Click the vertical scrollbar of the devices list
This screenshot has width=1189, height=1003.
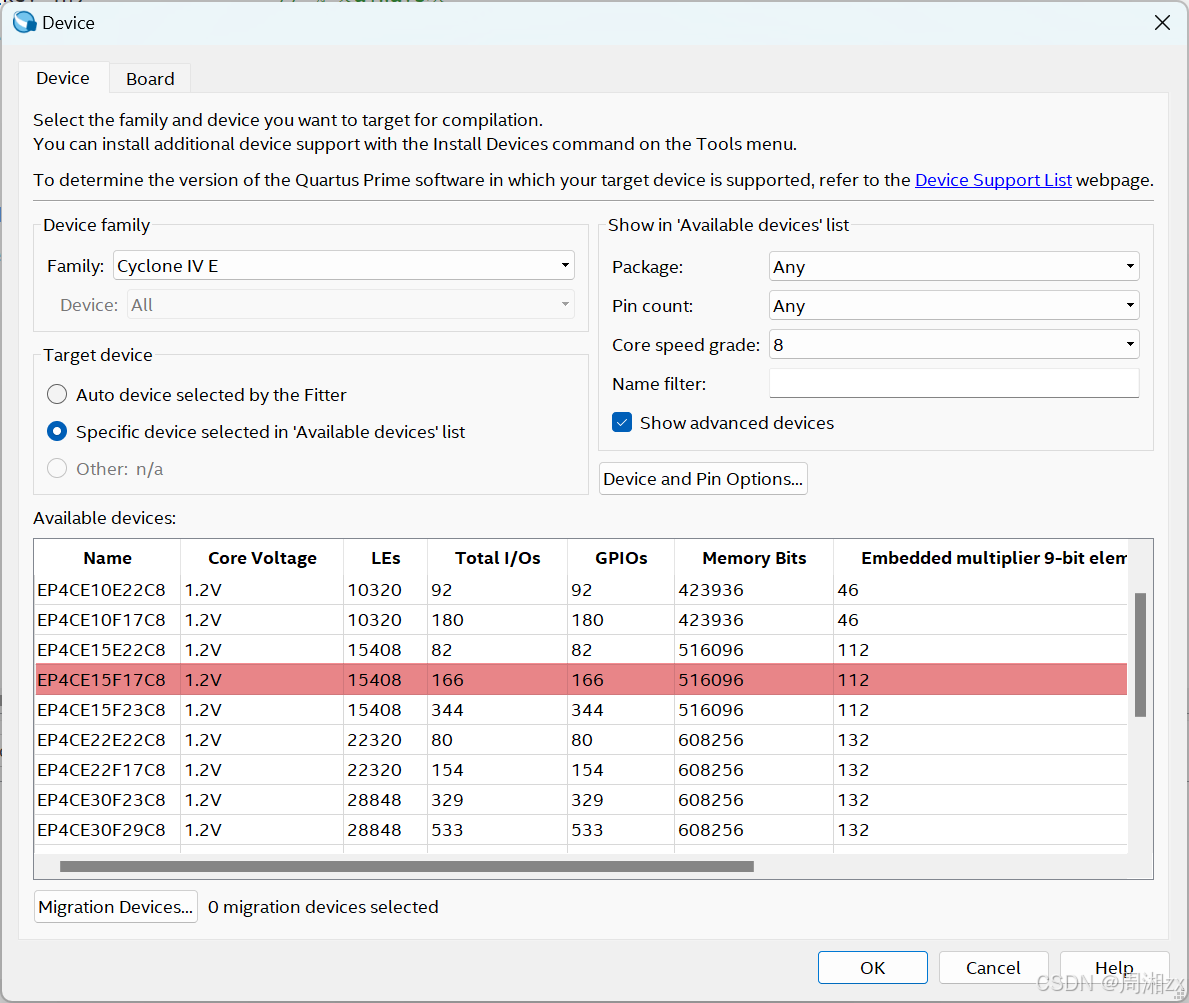(1140, 655)
